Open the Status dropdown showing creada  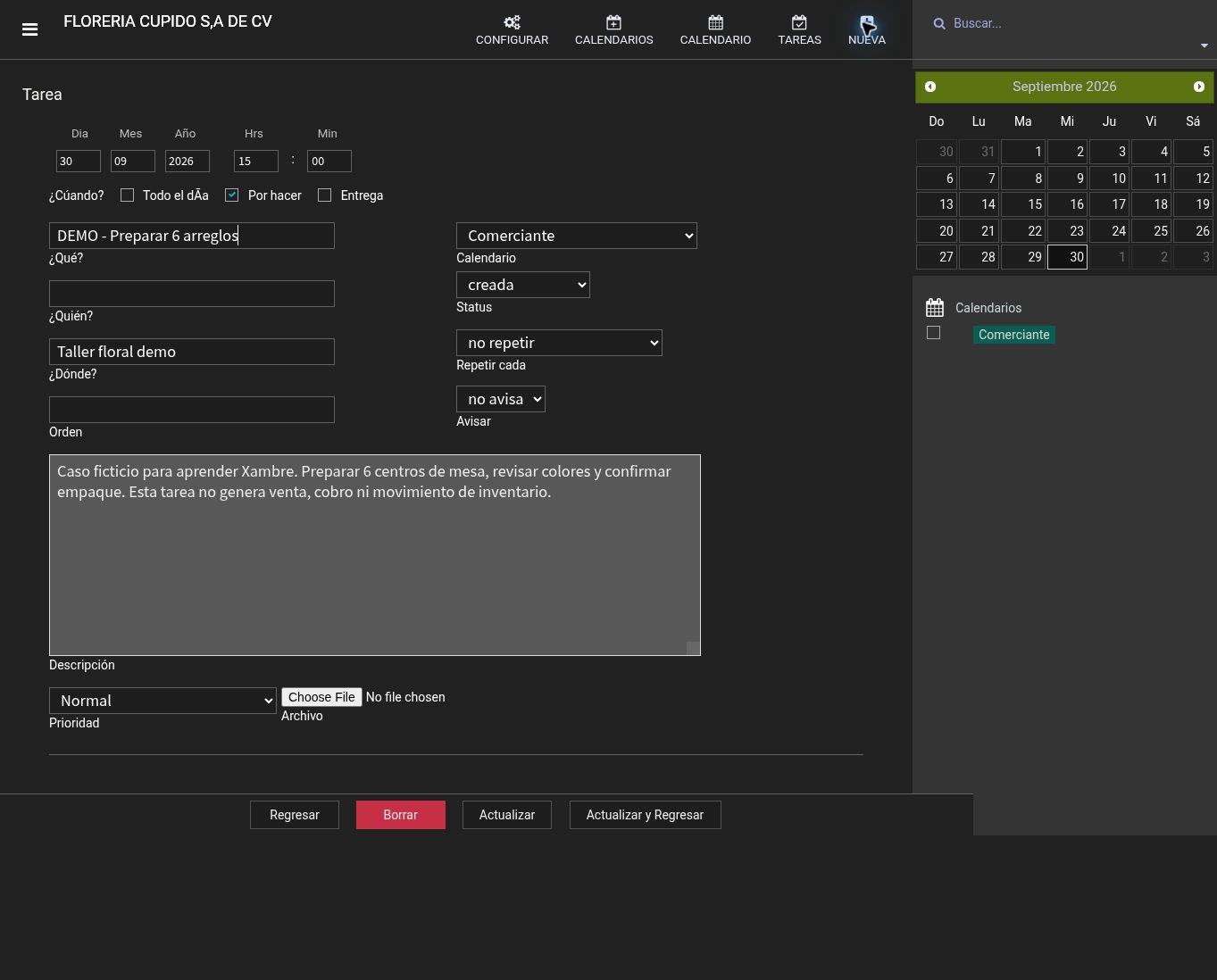click(523, 285)
